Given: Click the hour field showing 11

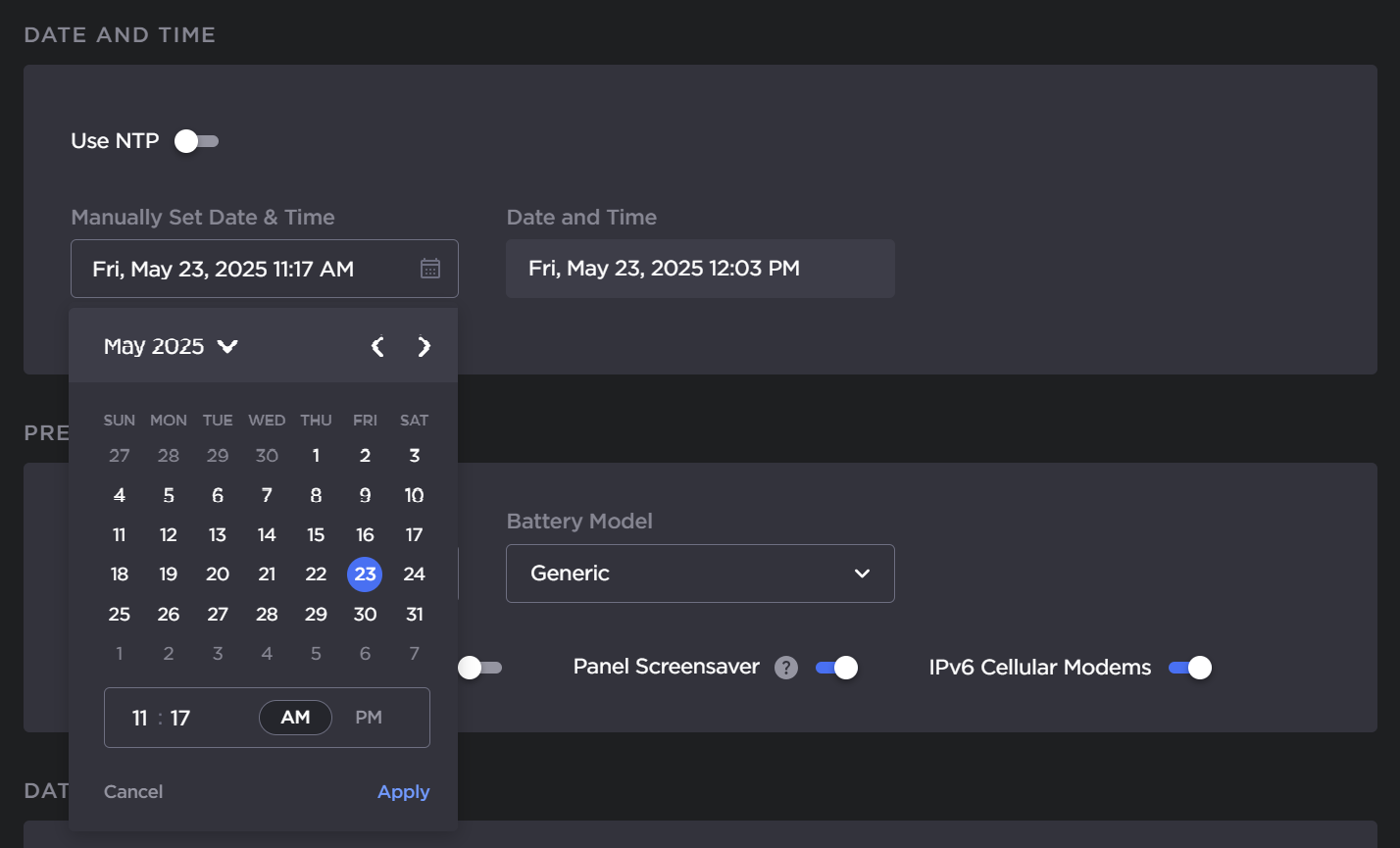Looking at the screenshot, I should pyautogui.click(x=139, y=719).
